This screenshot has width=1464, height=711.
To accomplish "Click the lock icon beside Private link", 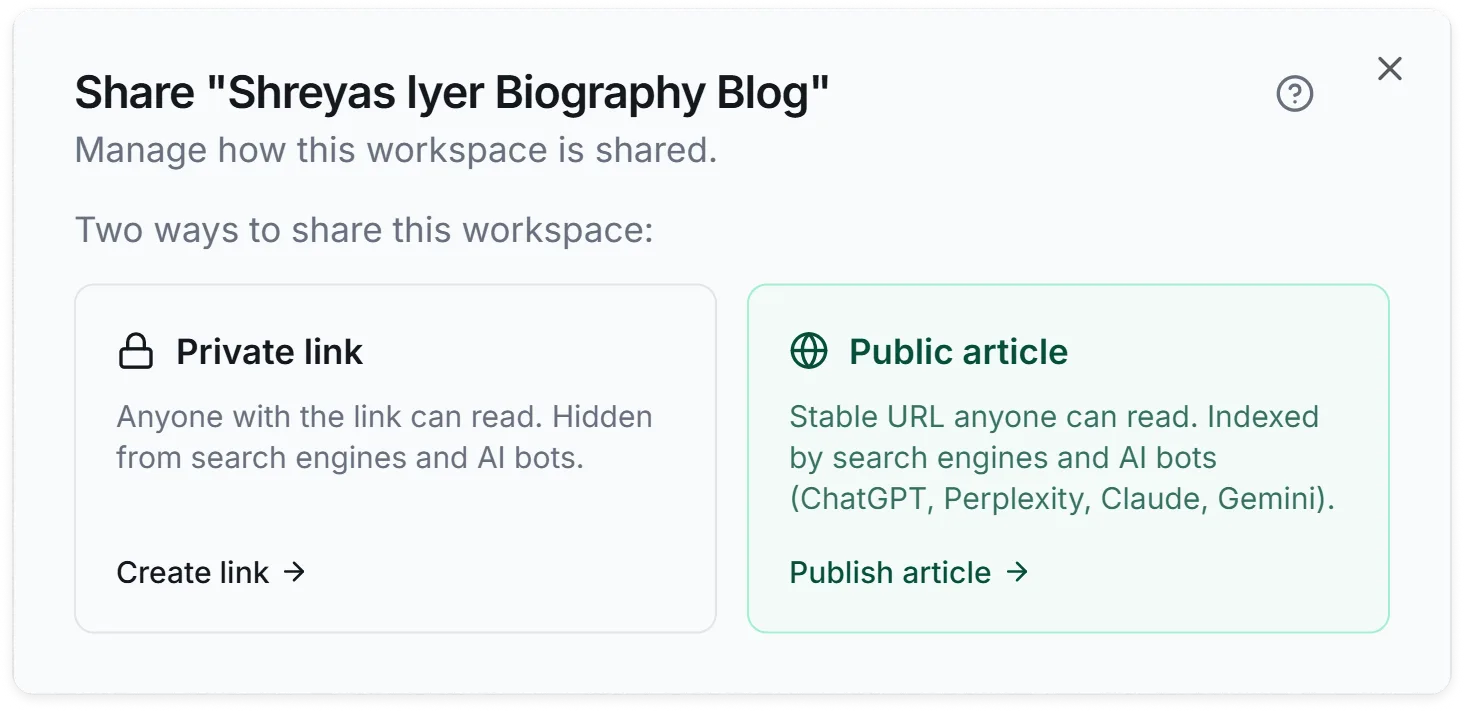I will pos(136,352).
